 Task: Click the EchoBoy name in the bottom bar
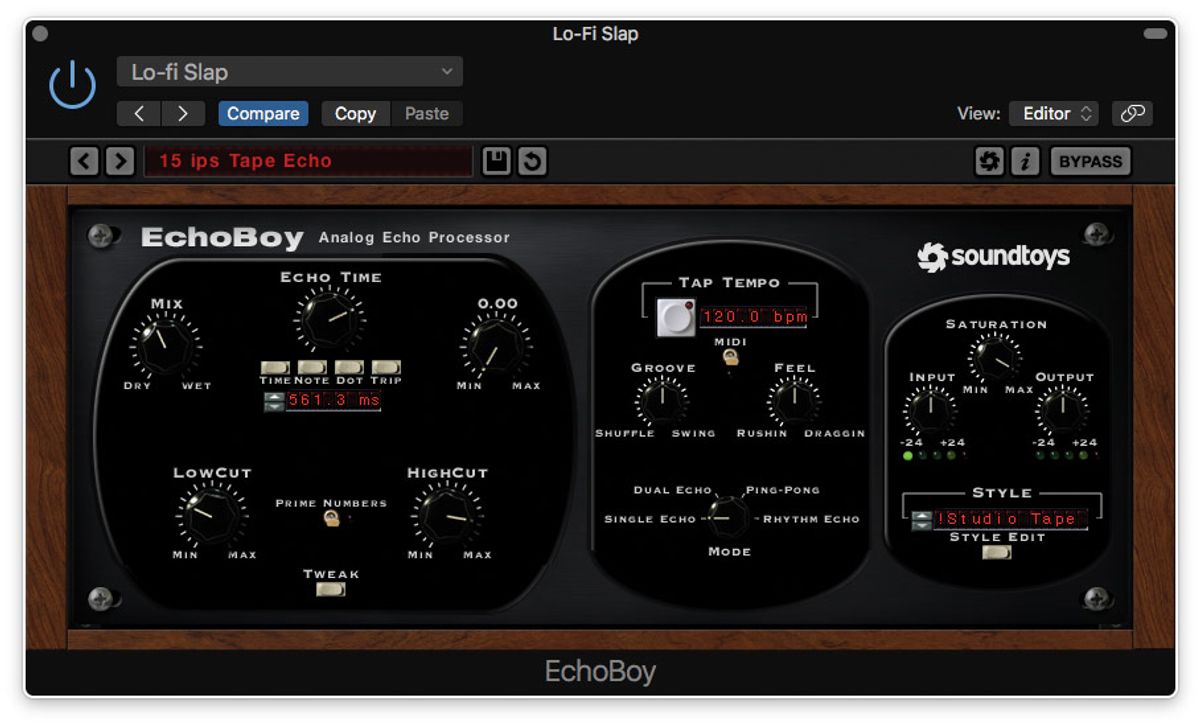600,671
